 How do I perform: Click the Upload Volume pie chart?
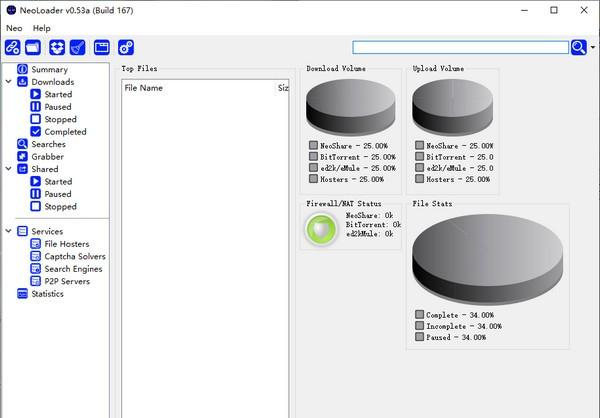tap(453, 107)
